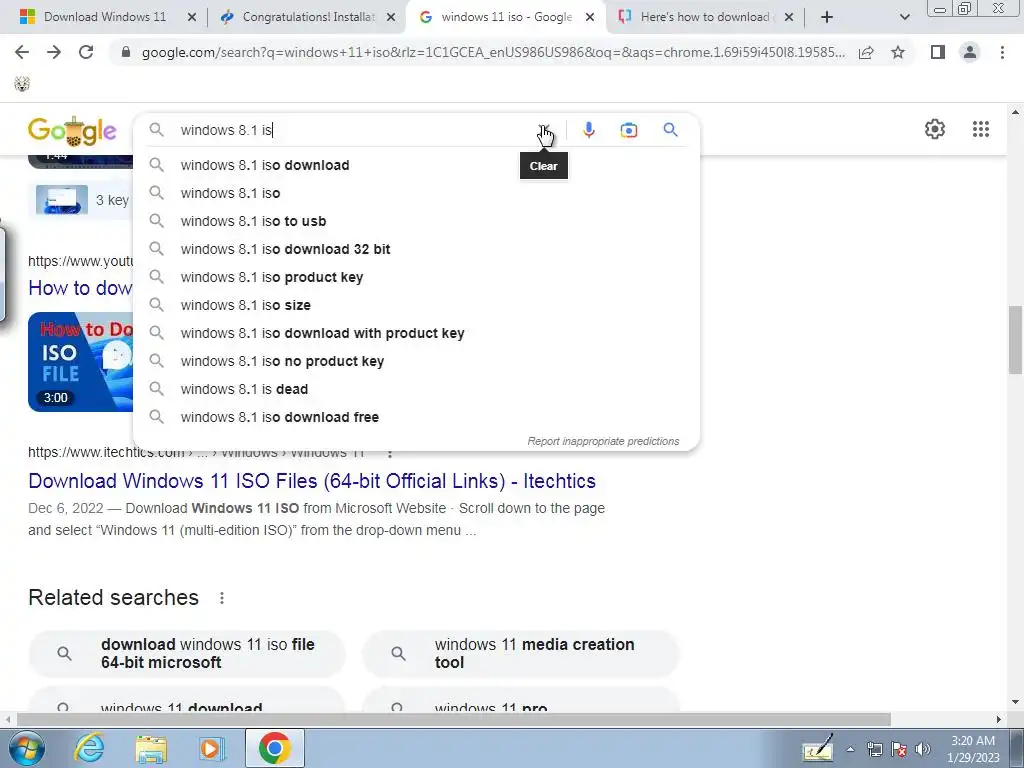1024x768 pixels.
Task: Switch to Here's how to download tab
Action: [x=704, y=17]
